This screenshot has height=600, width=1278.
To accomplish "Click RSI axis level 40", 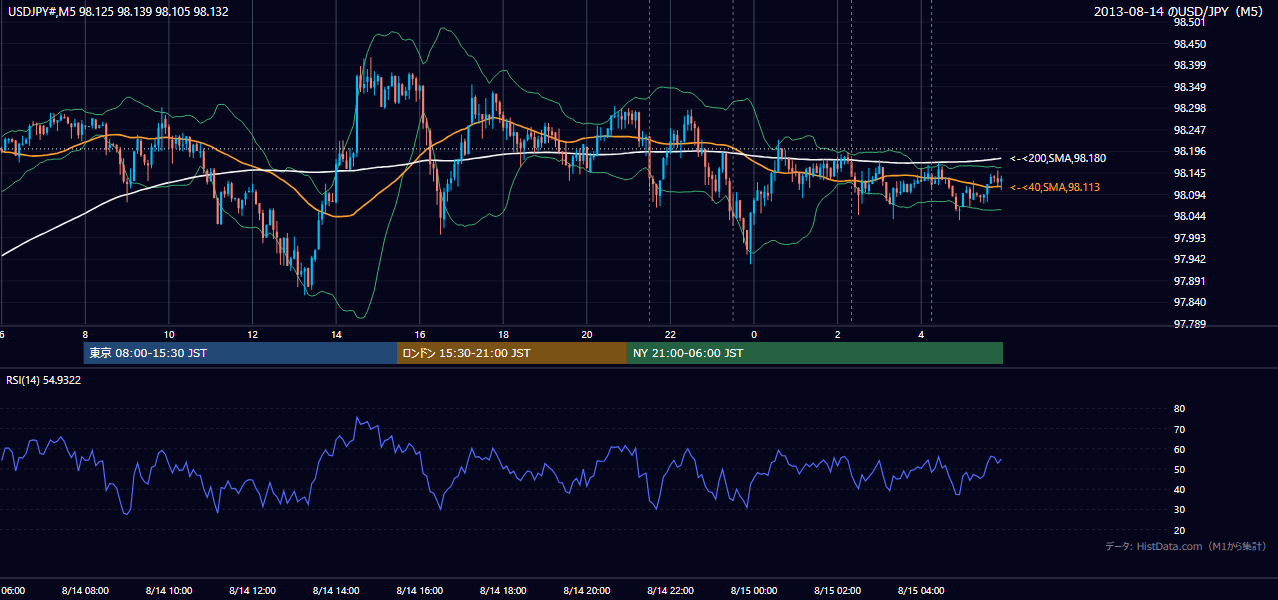I will (x=1179, y=489).
